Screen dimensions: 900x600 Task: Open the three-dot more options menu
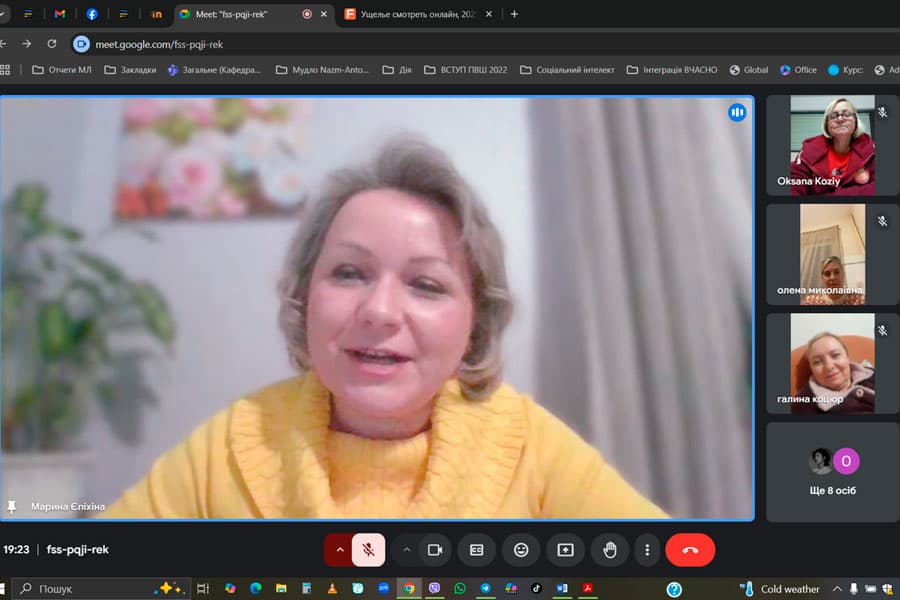pyautogui.click(x=647, y=550)
